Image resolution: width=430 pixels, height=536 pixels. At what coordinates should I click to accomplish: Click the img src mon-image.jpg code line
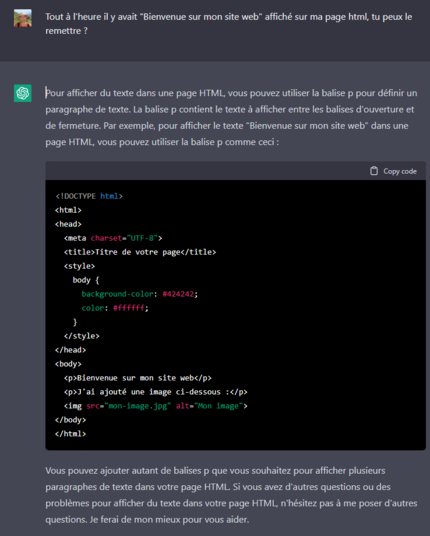[156, 406]
